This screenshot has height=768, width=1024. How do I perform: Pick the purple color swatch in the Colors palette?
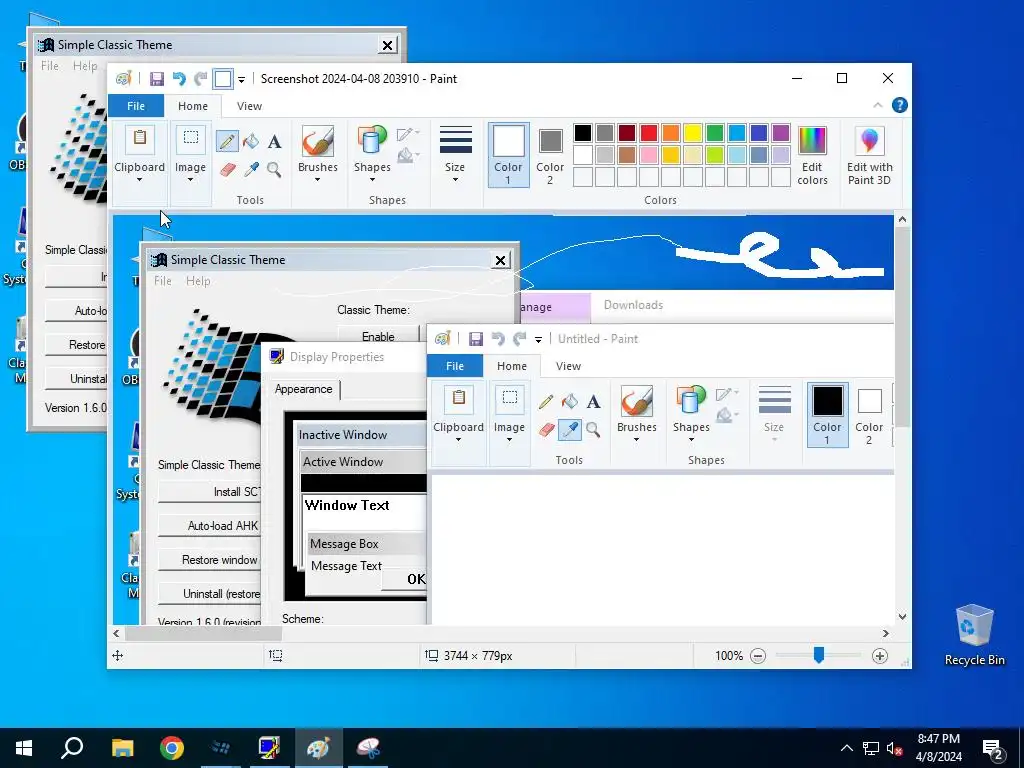pos(780,133)
